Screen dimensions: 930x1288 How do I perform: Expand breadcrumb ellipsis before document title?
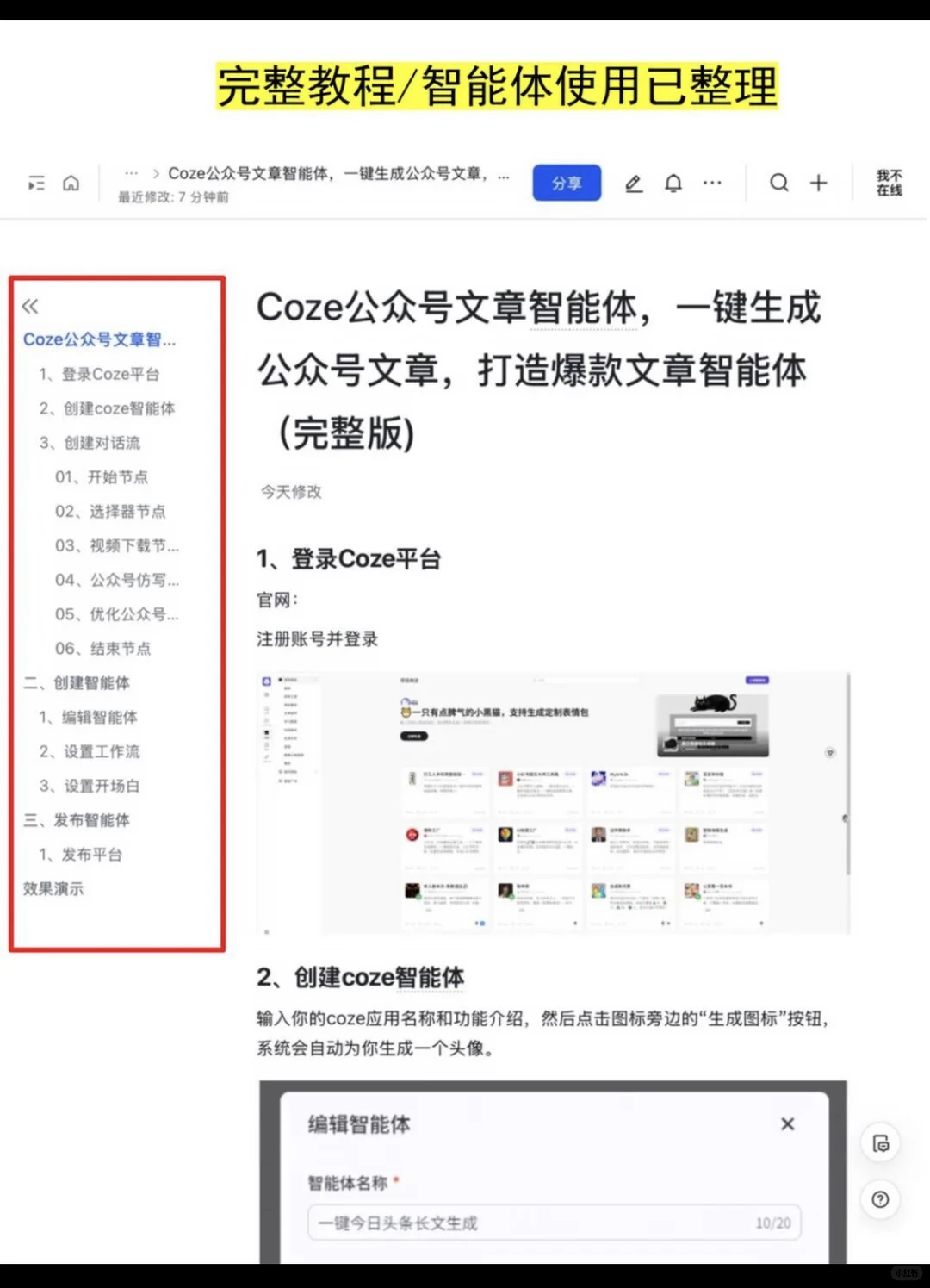132,173
